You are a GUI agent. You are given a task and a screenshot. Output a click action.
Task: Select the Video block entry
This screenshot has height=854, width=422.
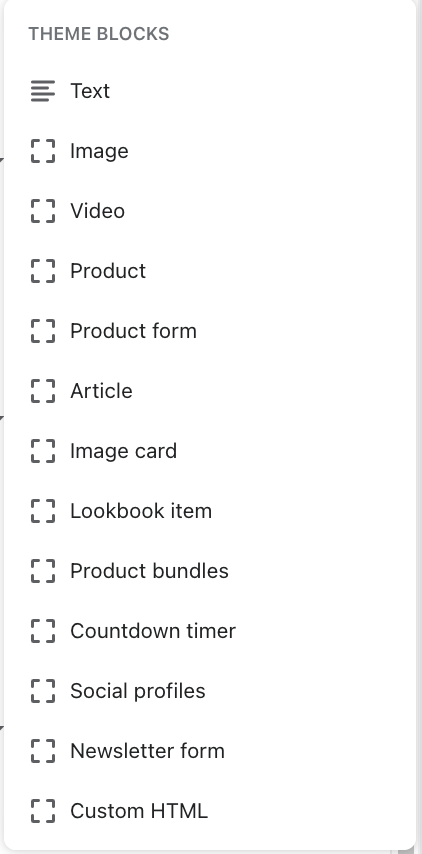210,211
